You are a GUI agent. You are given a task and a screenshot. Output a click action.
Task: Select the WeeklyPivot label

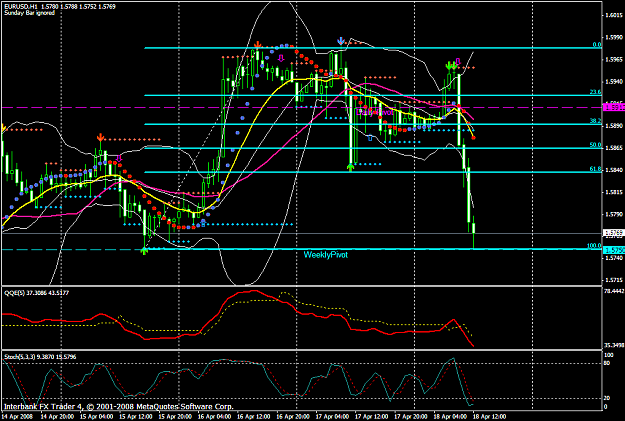click(x=326, y=255)
